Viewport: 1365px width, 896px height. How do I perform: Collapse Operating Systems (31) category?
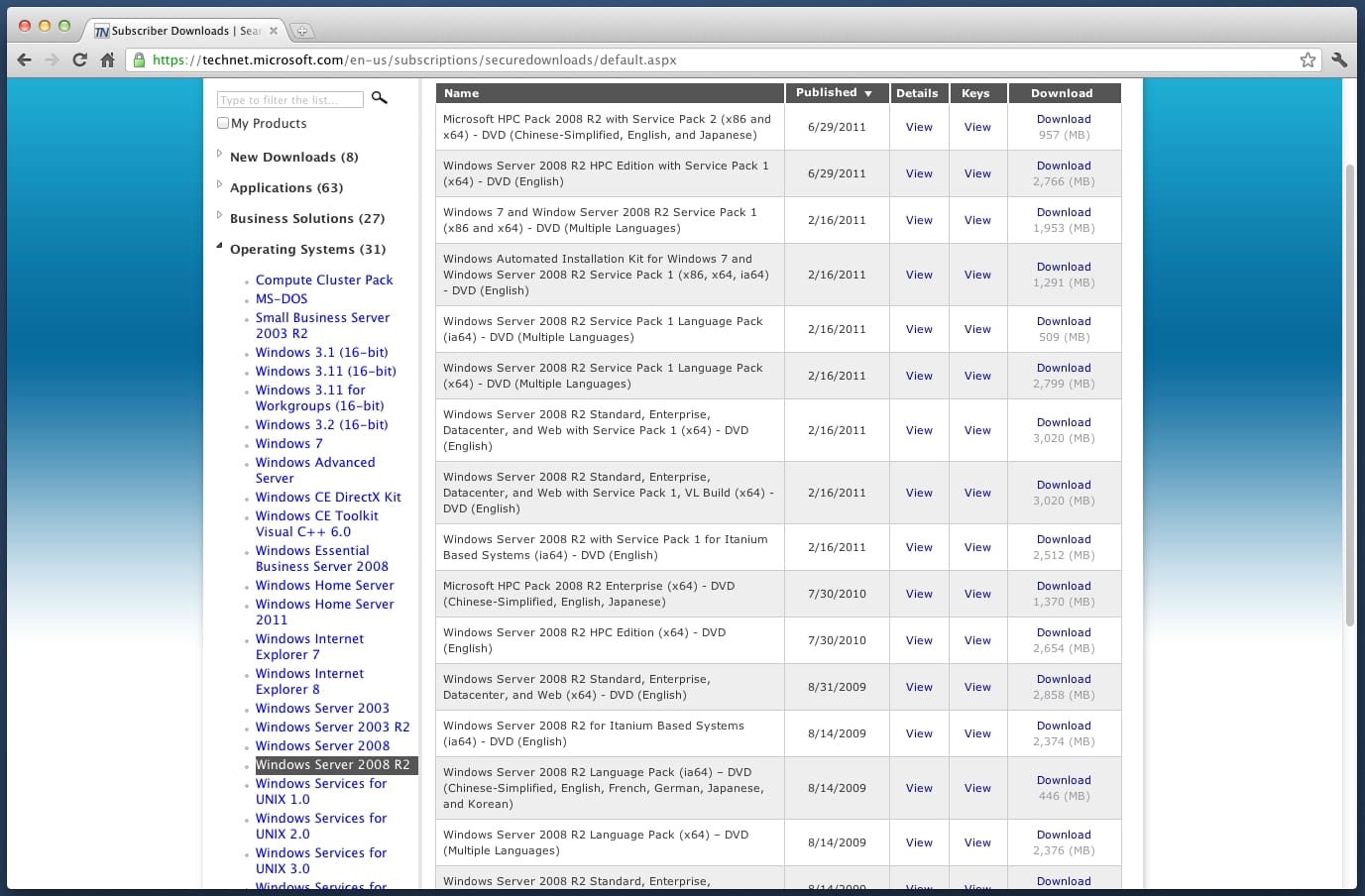219,246
